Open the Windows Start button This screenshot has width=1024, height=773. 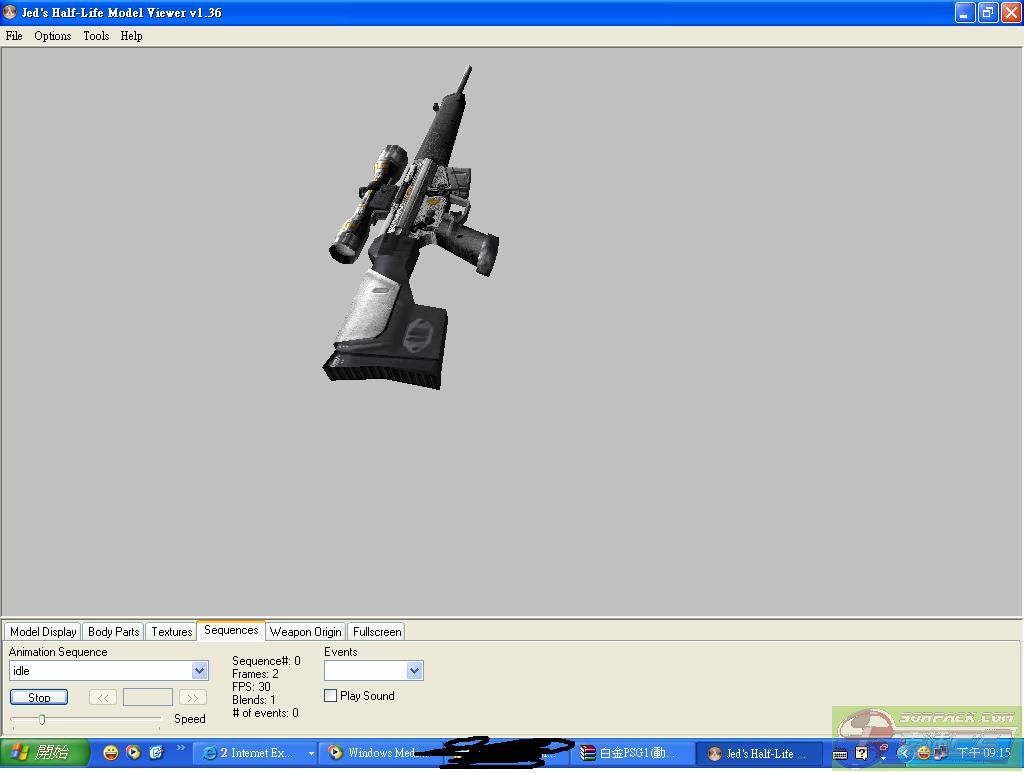pyautogui.click(x=44, y=753)
